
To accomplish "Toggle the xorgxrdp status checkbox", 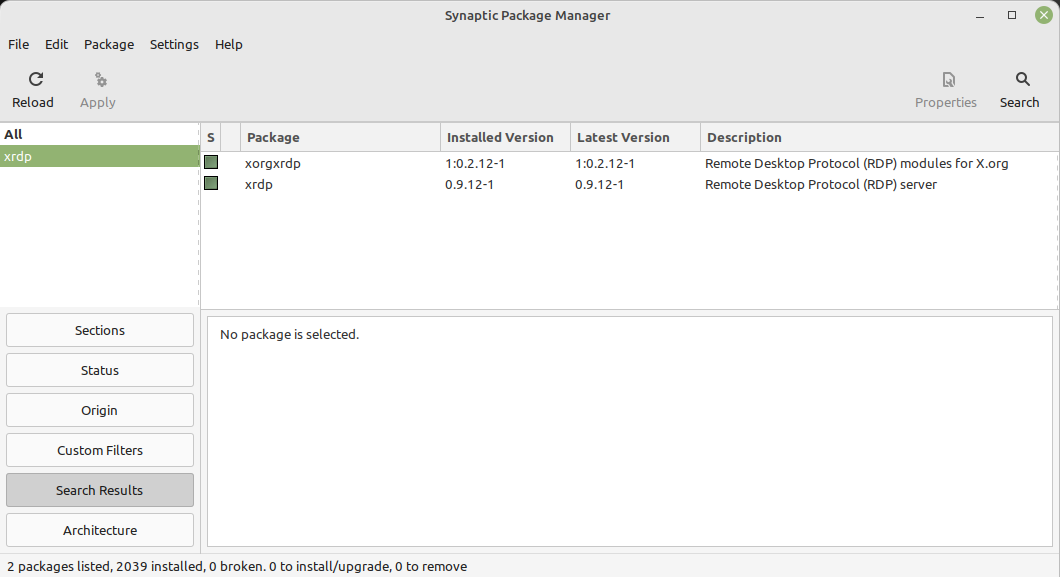I will point(211,163).
